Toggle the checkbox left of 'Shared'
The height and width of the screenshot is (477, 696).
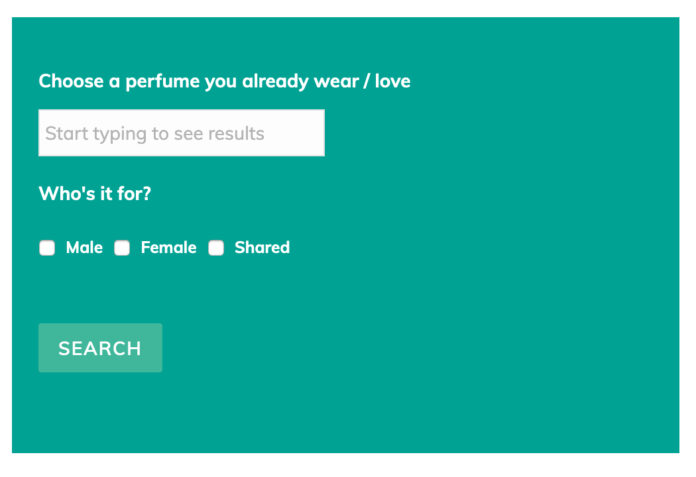coord(216,248)
